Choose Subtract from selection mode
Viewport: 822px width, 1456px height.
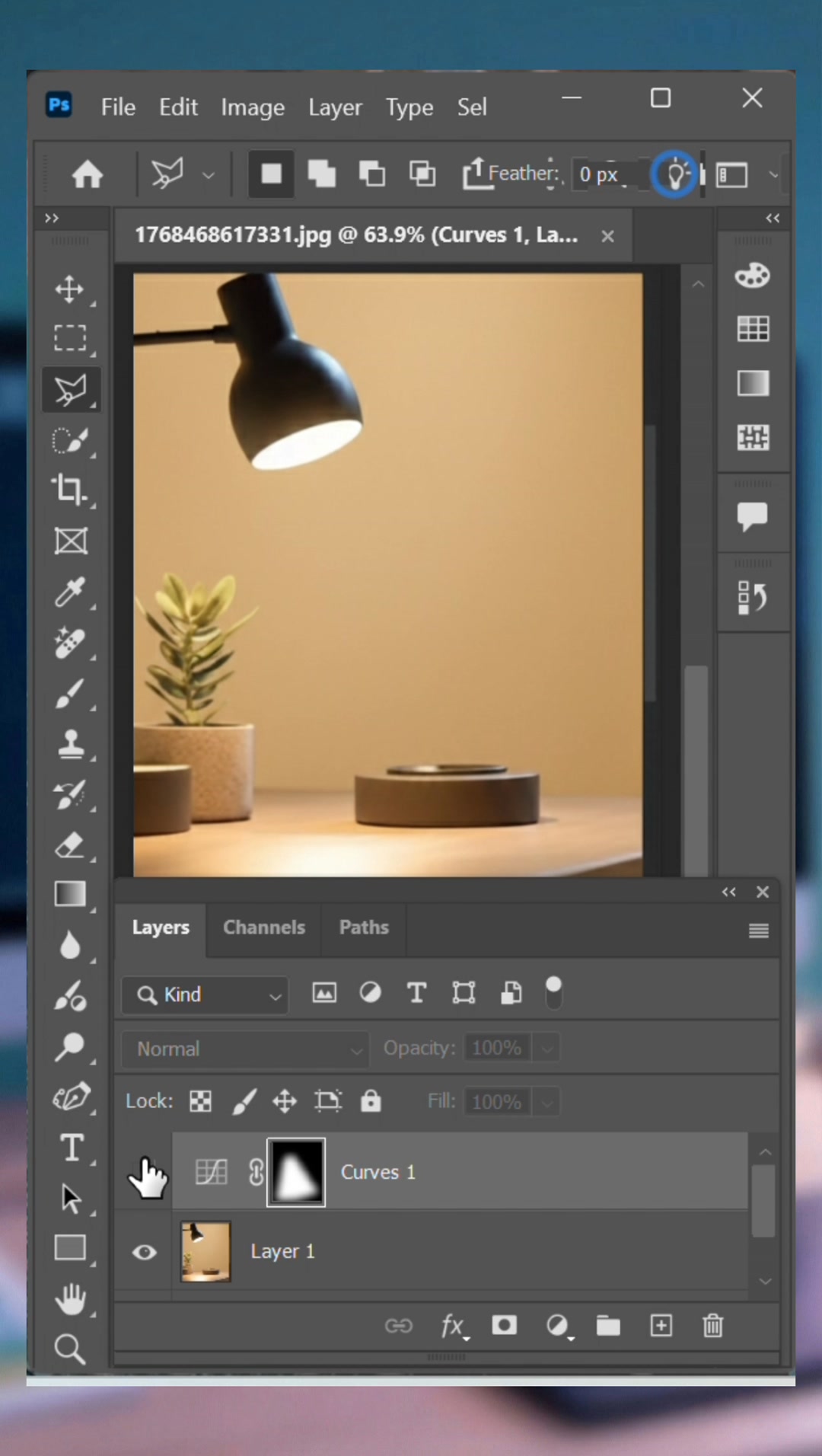point(371,174)
